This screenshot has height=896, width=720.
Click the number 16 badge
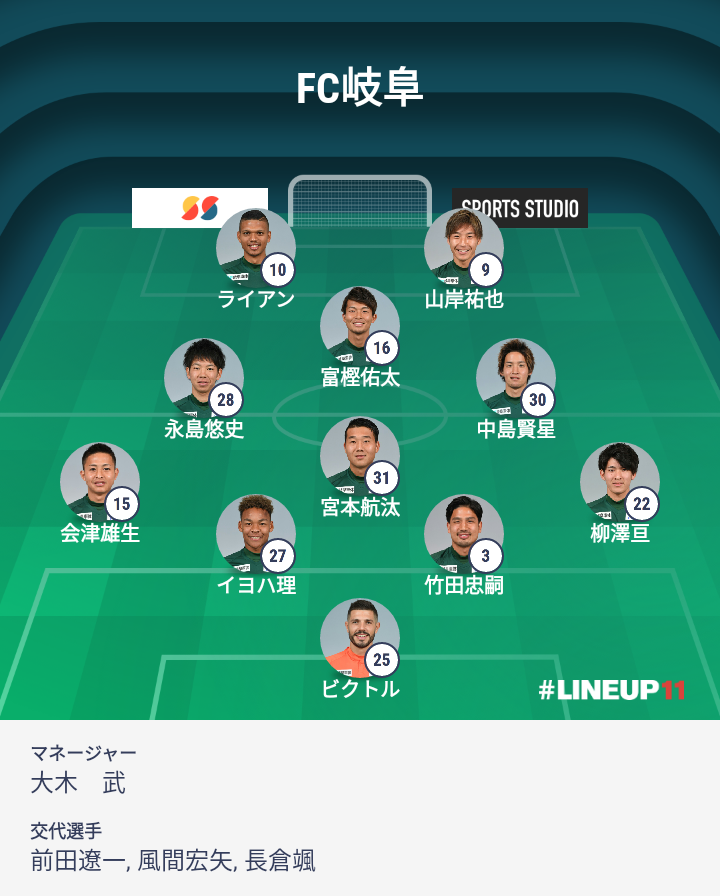pyautogui.click(x=382, y=347)
